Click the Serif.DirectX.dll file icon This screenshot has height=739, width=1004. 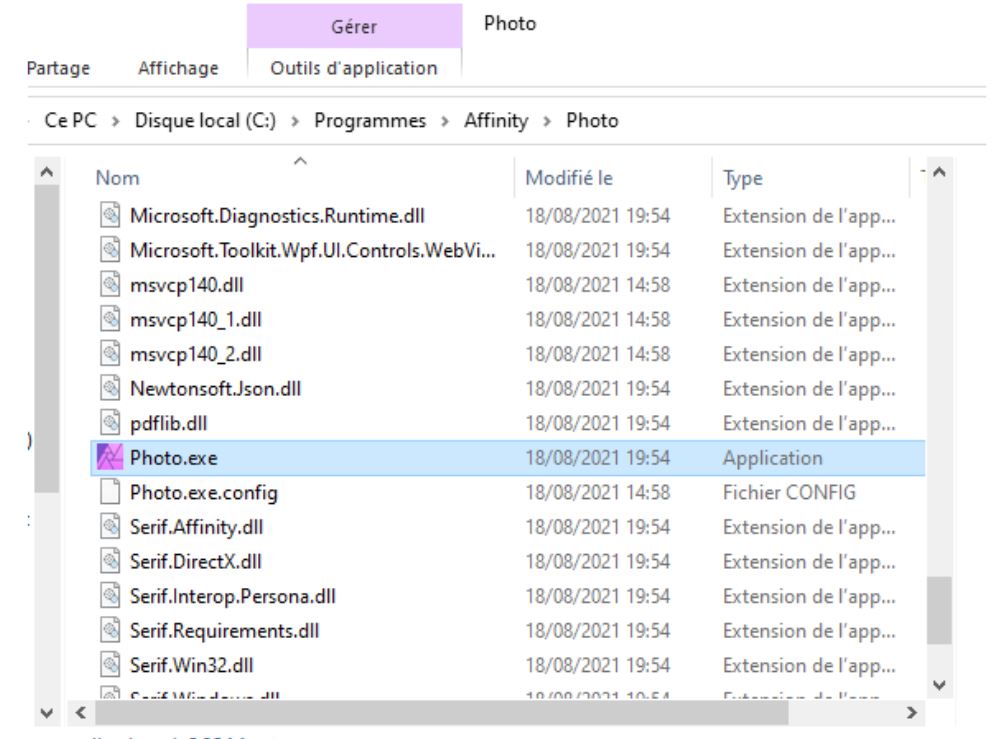110,562
